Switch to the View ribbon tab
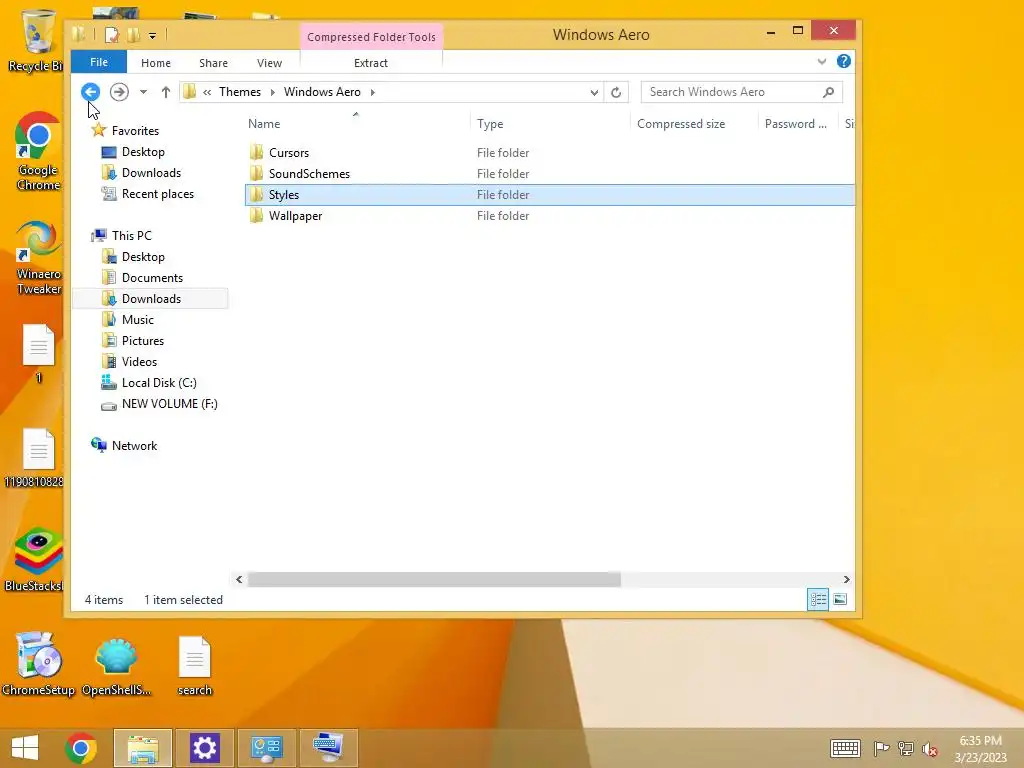Image resolution: width=1024 pixels, height=768 pixels. click(x=269, y=63)
